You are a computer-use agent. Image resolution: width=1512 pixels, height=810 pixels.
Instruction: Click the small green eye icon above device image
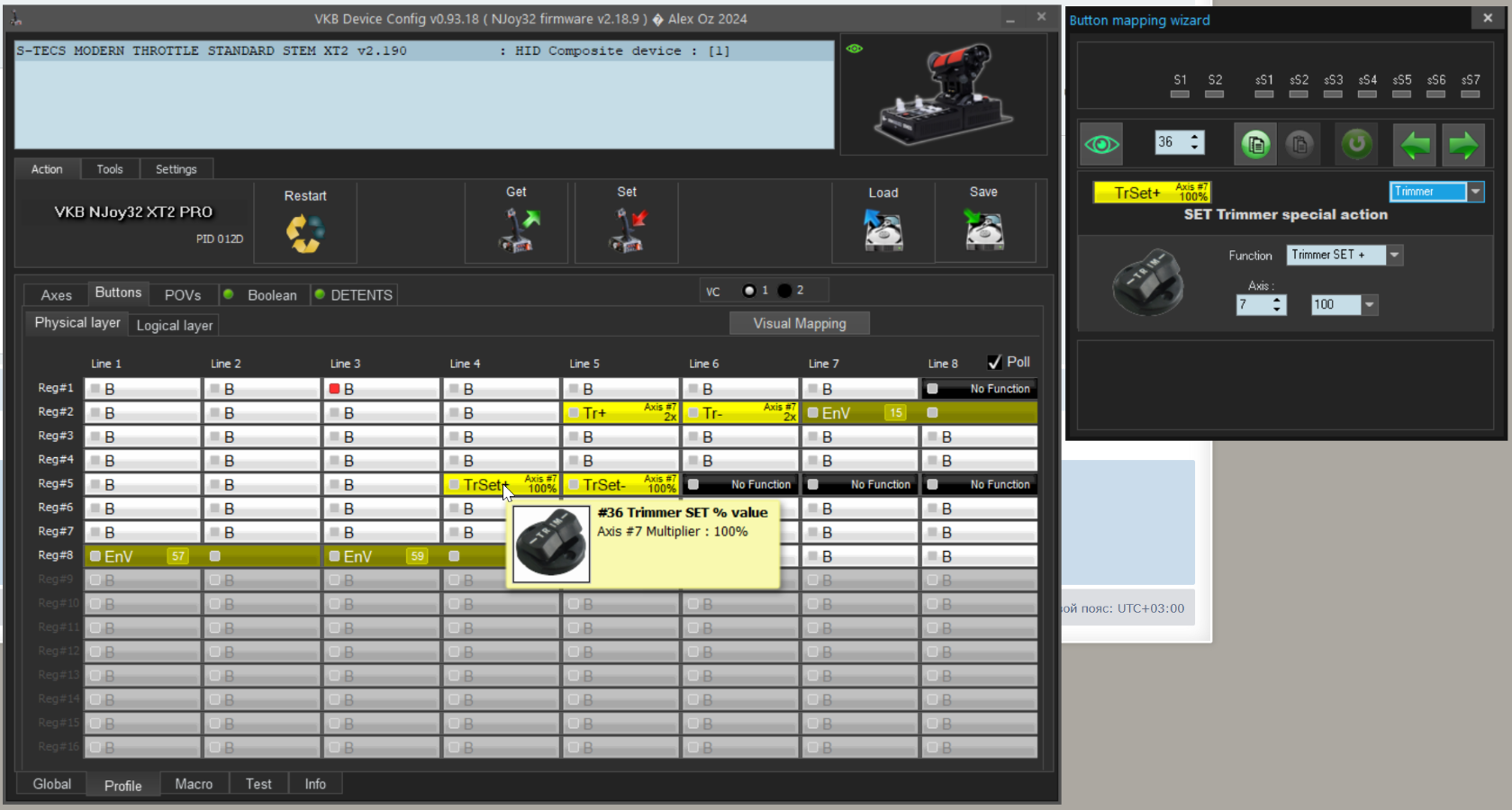pos(855,49)
